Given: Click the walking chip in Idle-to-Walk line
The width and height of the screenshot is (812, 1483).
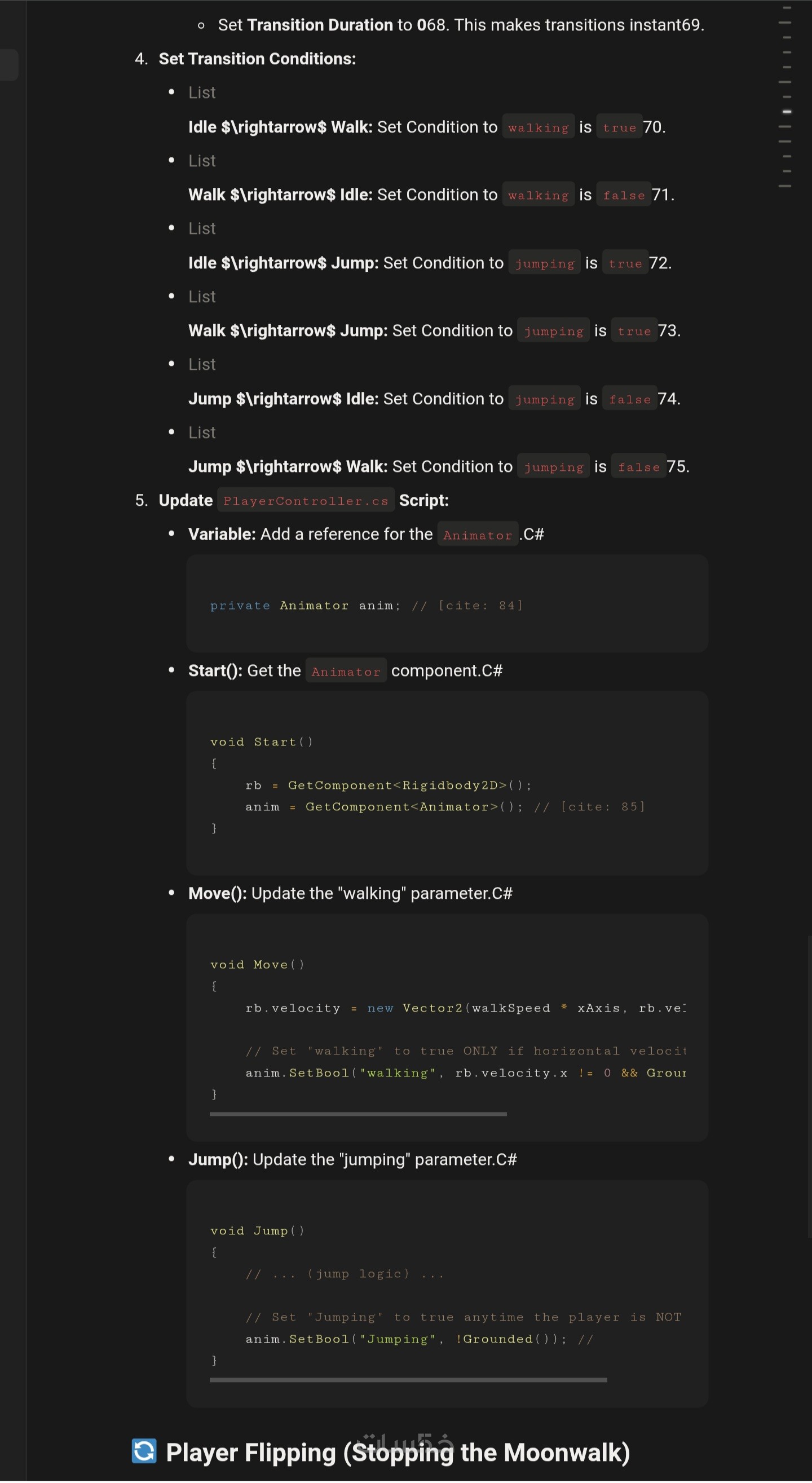Looking at the screenshot, I should click(x=538, y=127).
